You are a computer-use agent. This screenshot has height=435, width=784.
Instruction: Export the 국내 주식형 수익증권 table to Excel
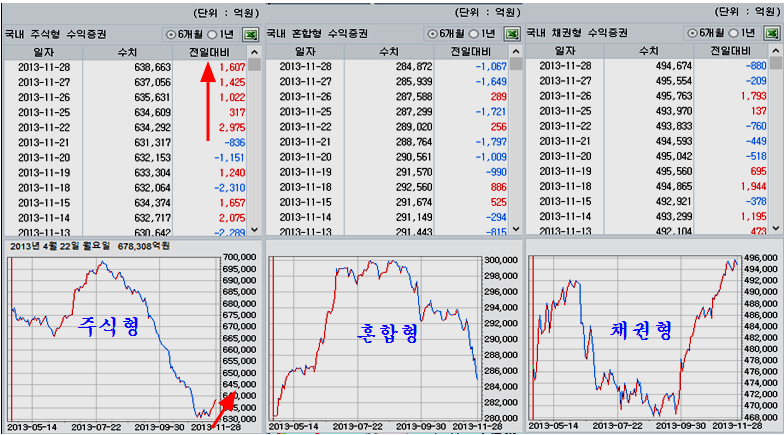point(250,33)
